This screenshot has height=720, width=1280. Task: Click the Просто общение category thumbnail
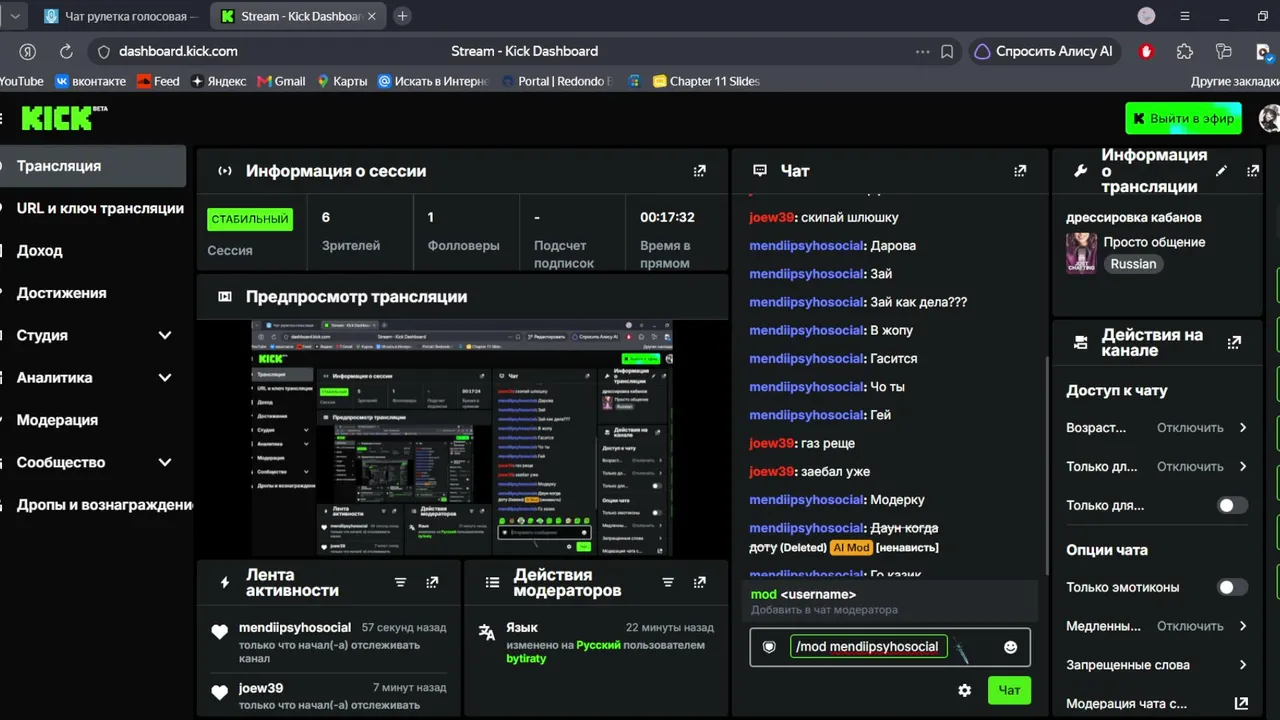(x=1081, y=253)
